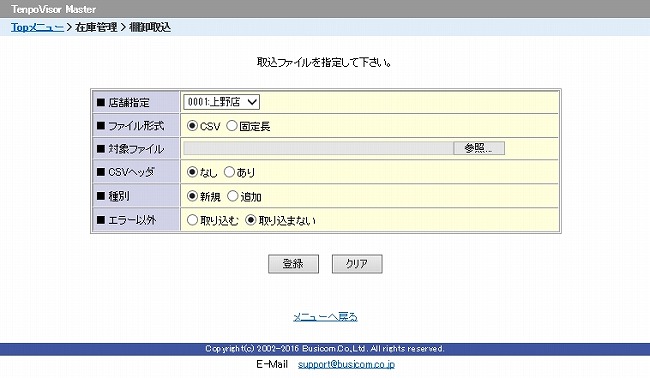
Task: Click the 取込ファイルを指定して下さい instruction text
Action: (325, 63)
